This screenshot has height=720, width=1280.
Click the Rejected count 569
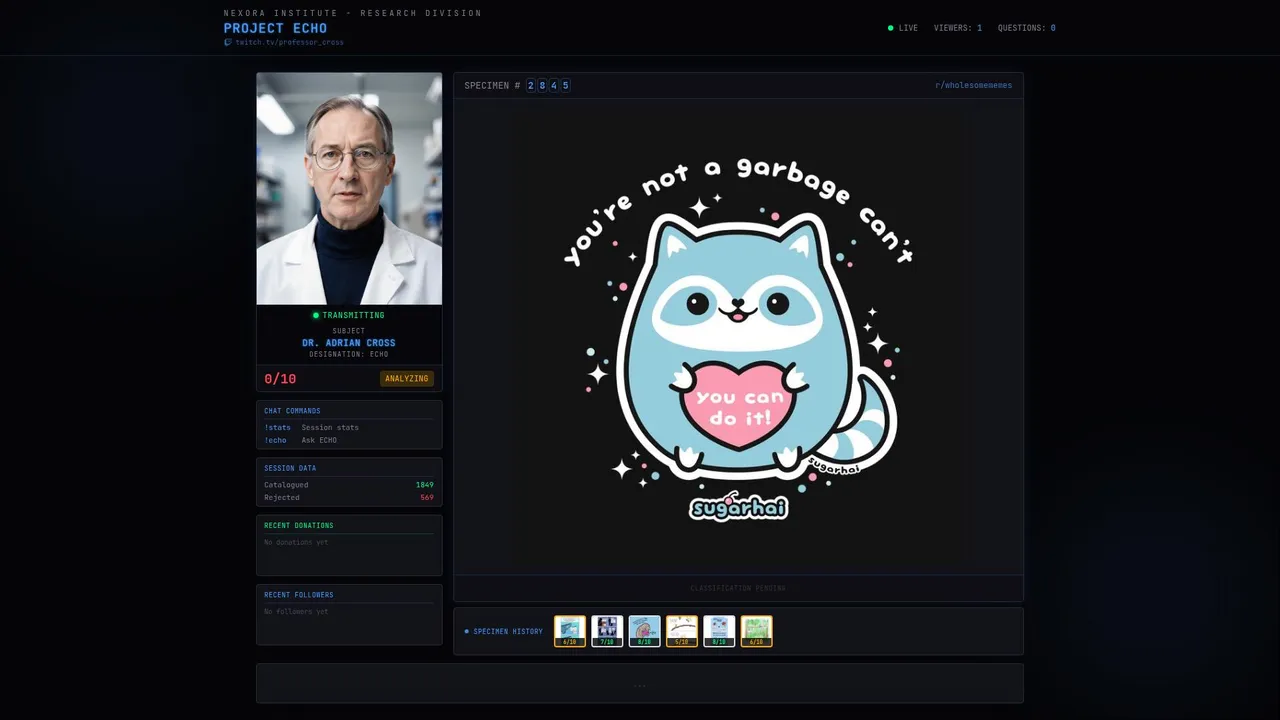point(427,497)
